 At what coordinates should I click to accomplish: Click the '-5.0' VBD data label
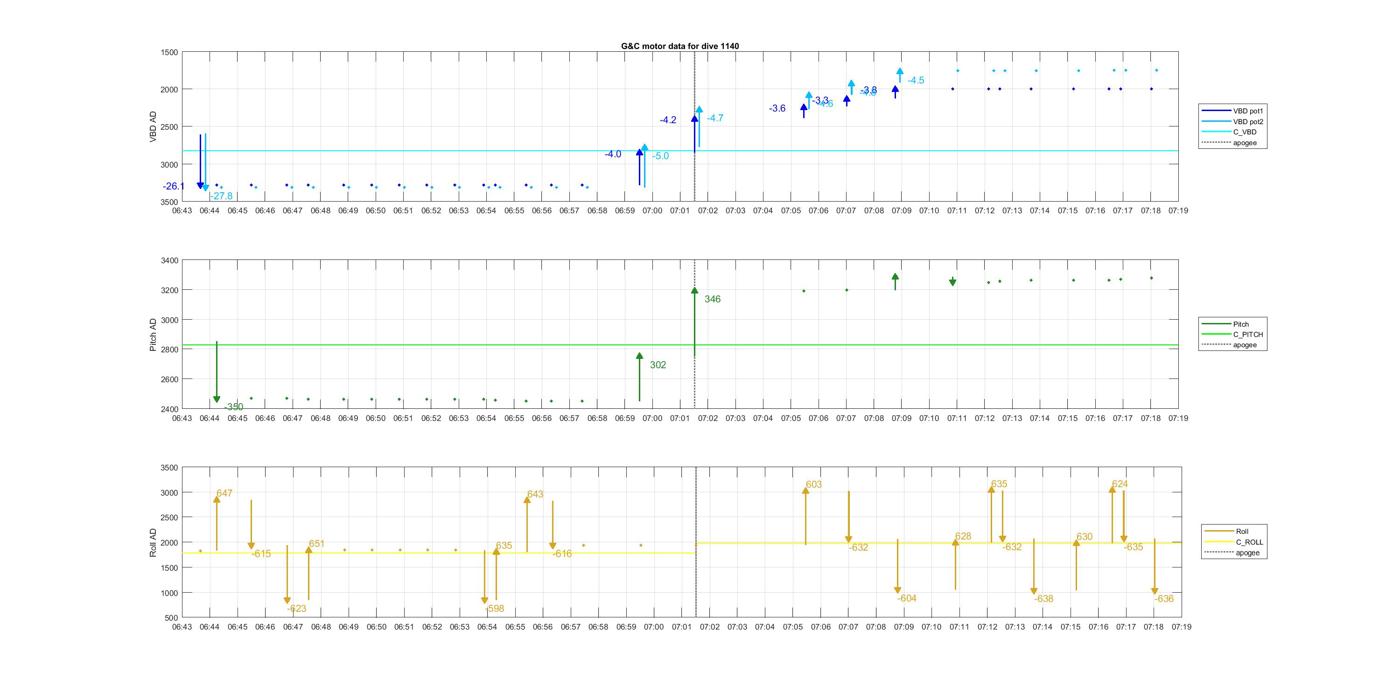coord(661,156)
